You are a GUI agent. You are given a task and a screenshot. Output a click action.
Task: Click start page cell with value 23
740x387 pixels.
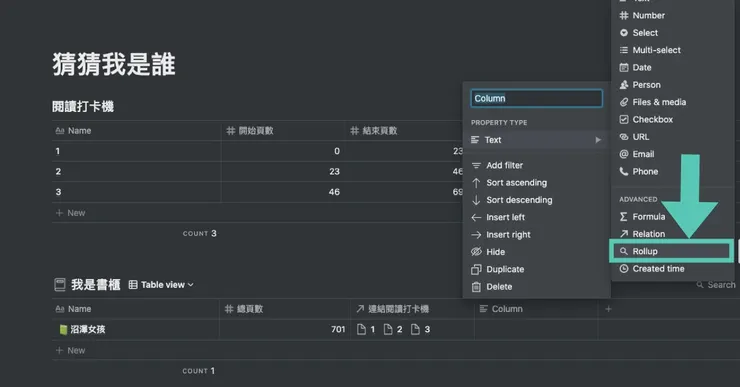click(283, 171)
